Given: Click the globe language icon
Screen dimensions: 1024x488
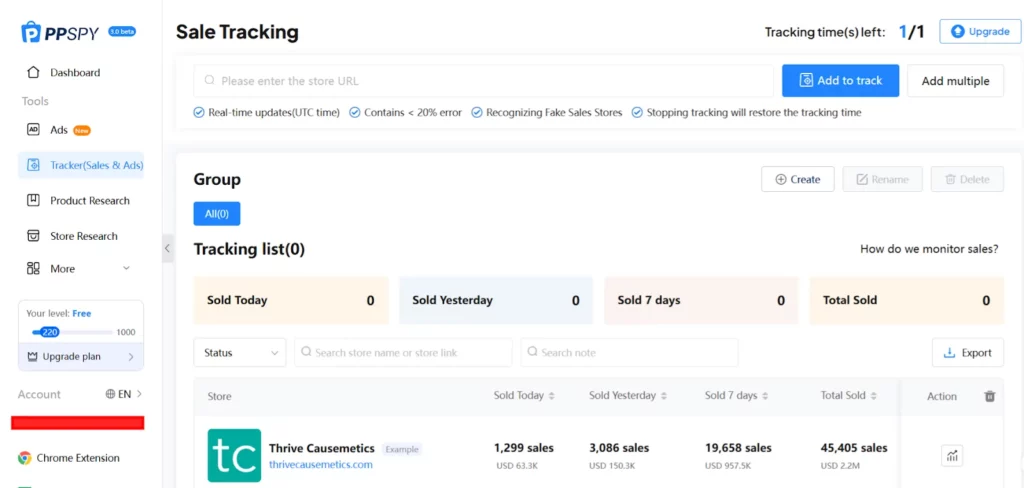Looking at the screenshot, I should click(x=110, y=394).
